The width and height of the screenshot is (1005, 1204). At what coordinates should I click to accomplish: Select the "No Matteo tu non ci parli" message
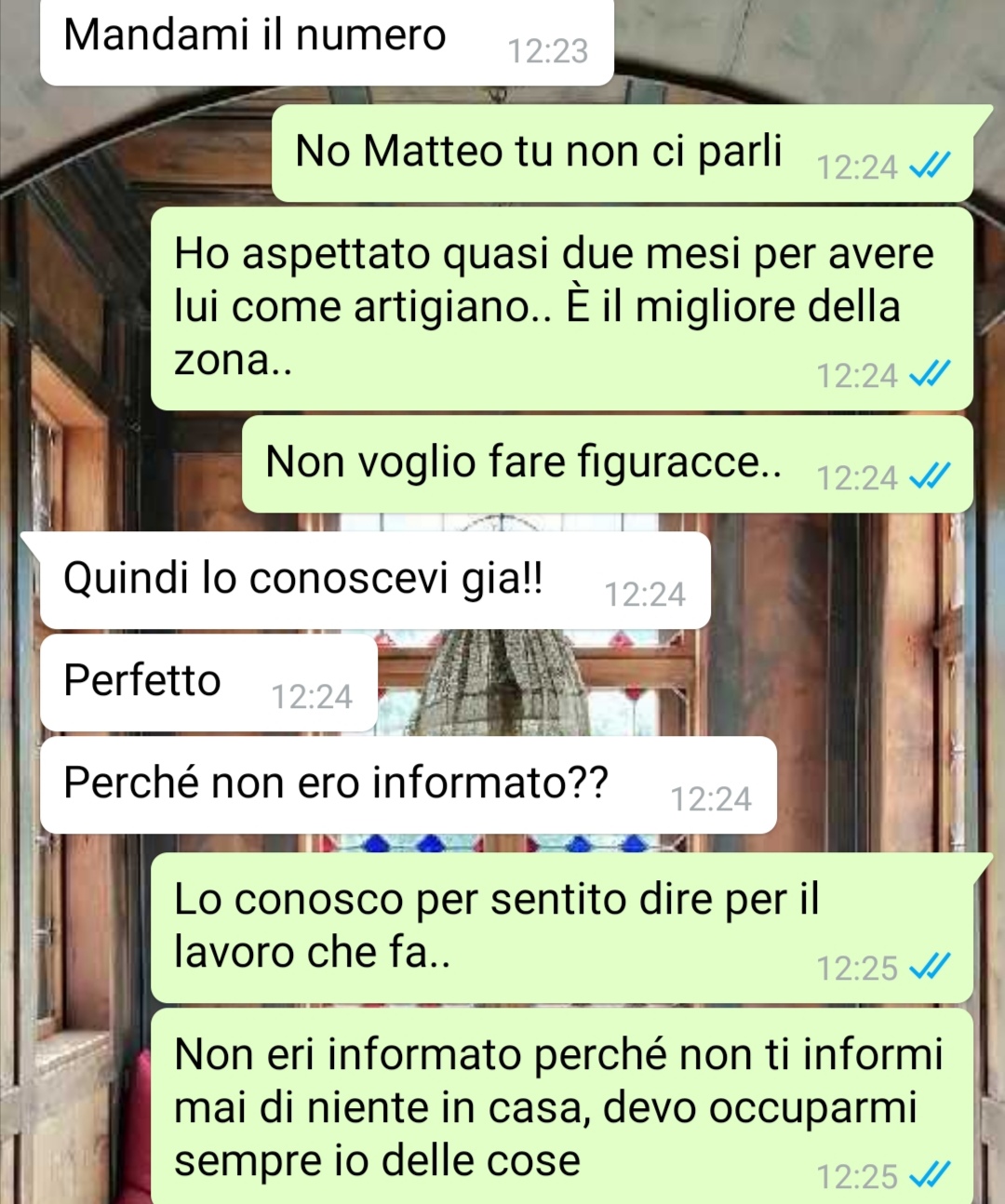click(x=623, y=154)
